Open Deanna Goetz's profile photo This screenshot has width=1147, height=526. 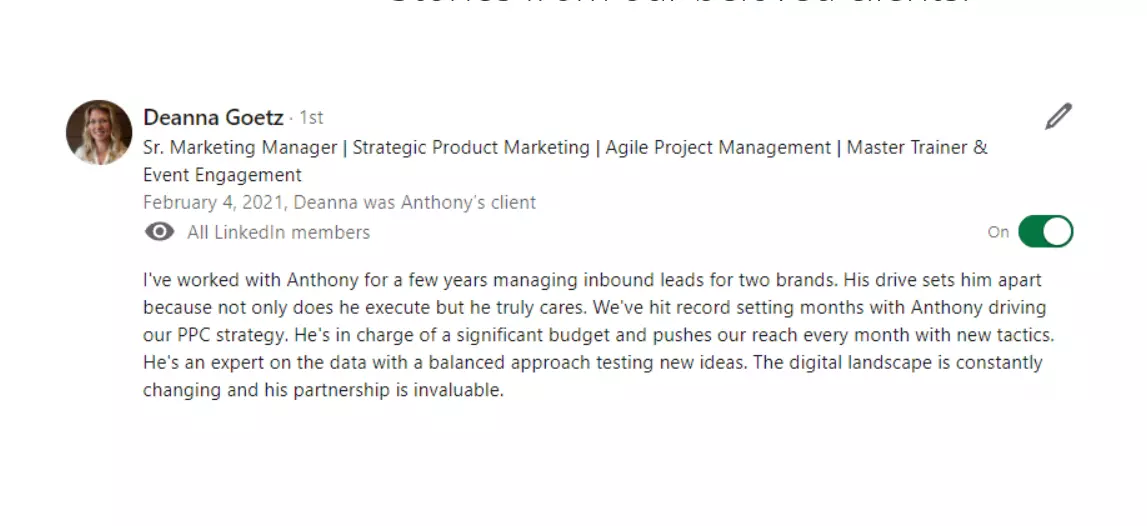[99, 132]
